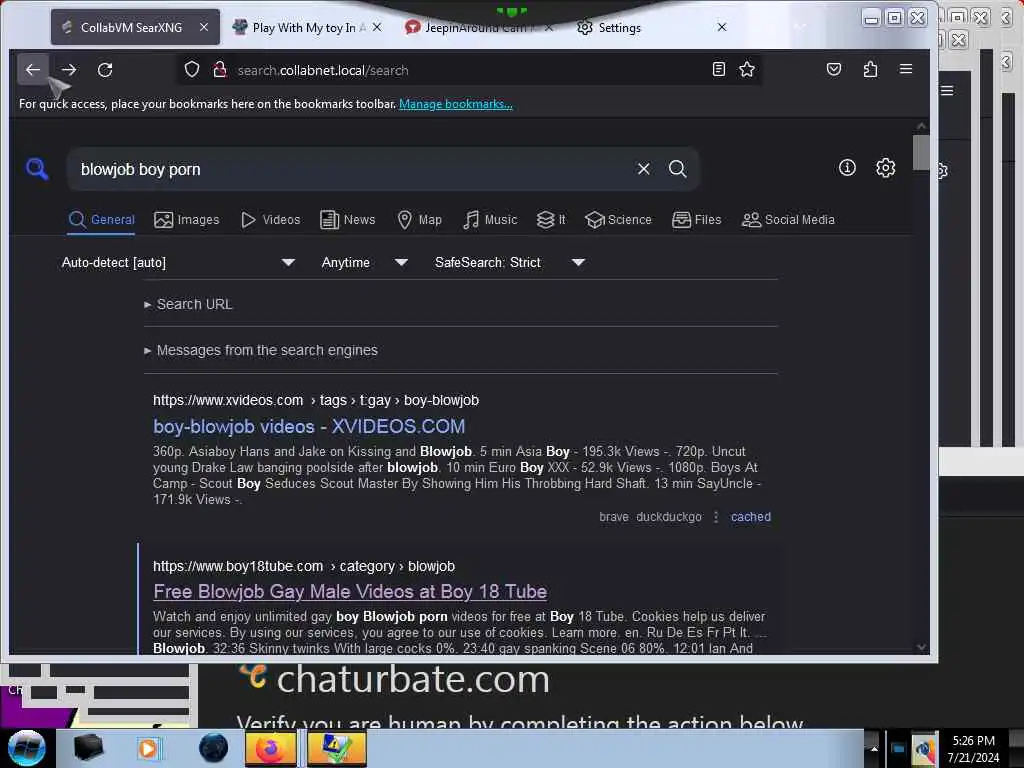Save the page to Pocket
The width and height of the screenshot is (1024, 768).
(834, 69)
